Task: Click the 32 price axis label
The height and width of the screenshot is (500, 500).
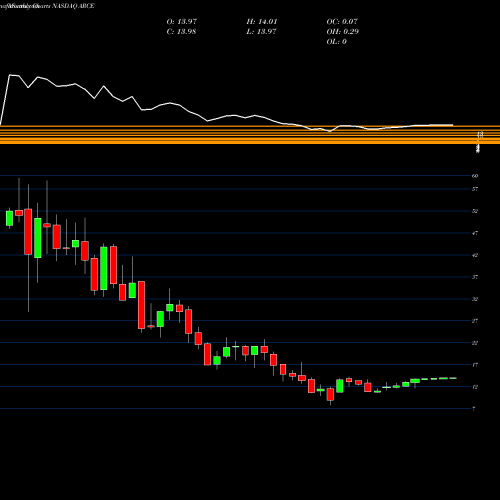Action: coord(475,299)
